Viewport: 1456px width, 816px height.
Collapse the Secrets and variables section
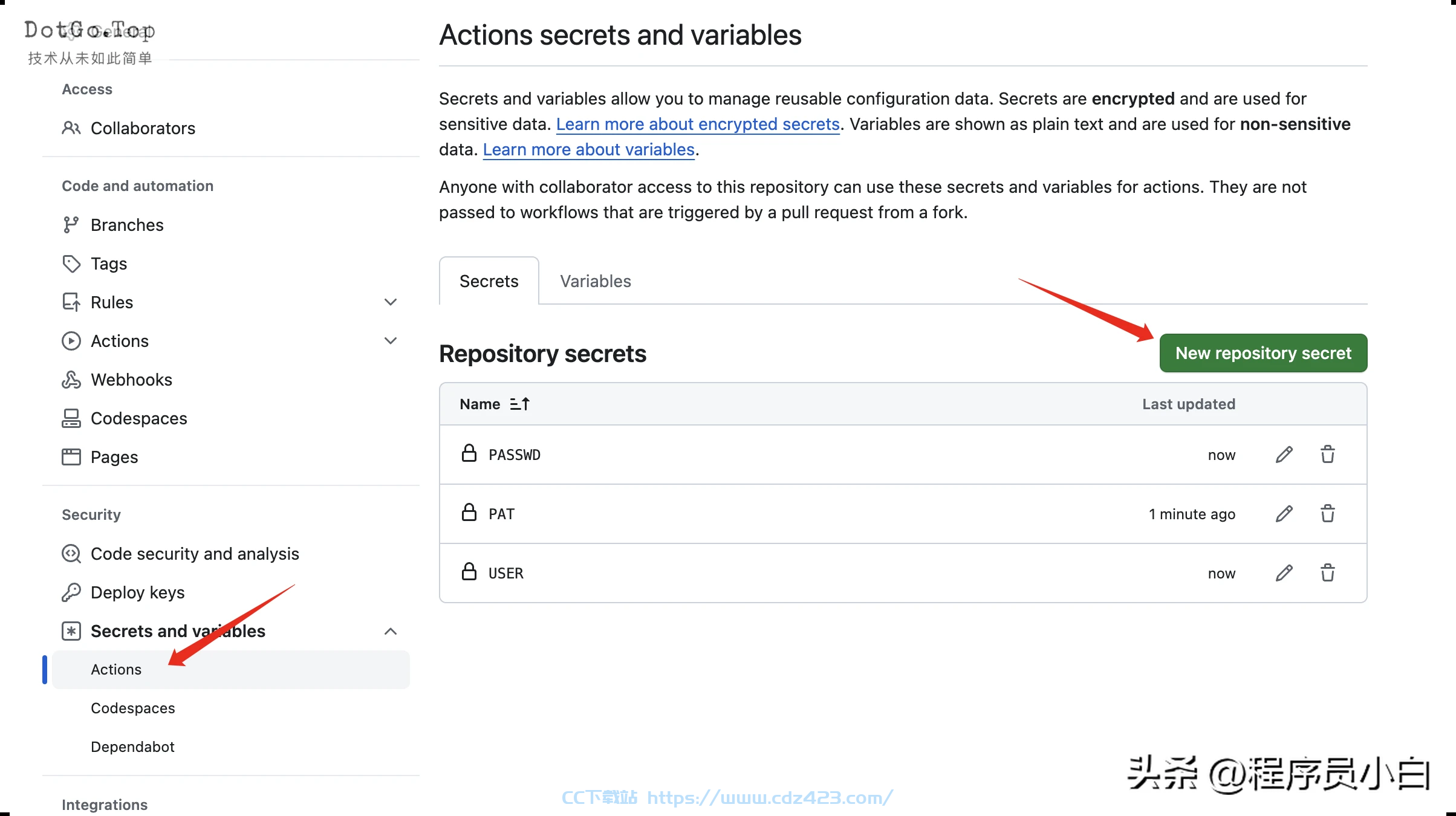tap(391, 631)
